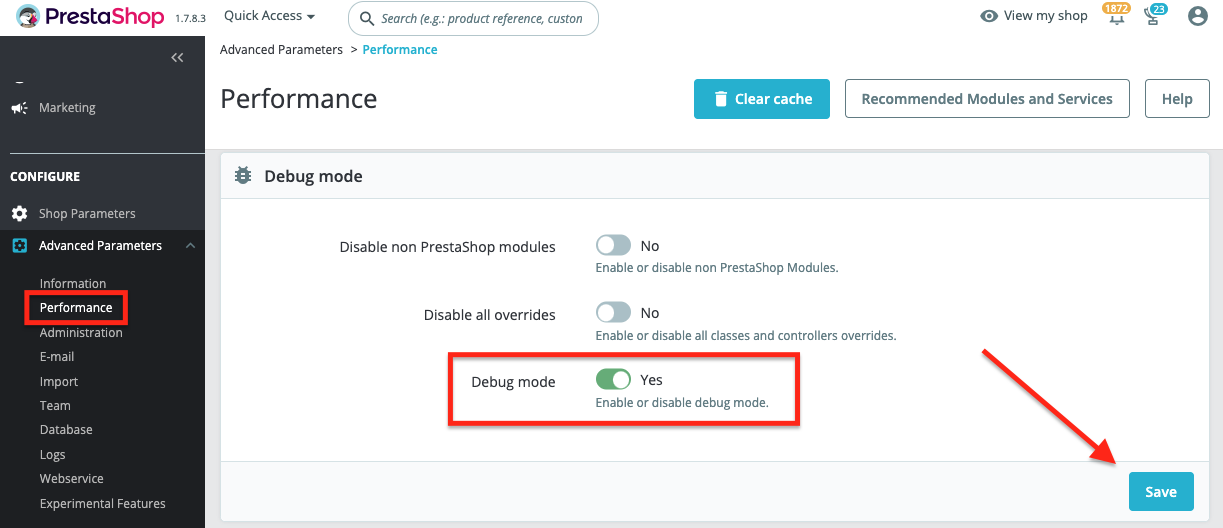
Task: Expand the Shop Parameters menu
Action: coord(87,213)
